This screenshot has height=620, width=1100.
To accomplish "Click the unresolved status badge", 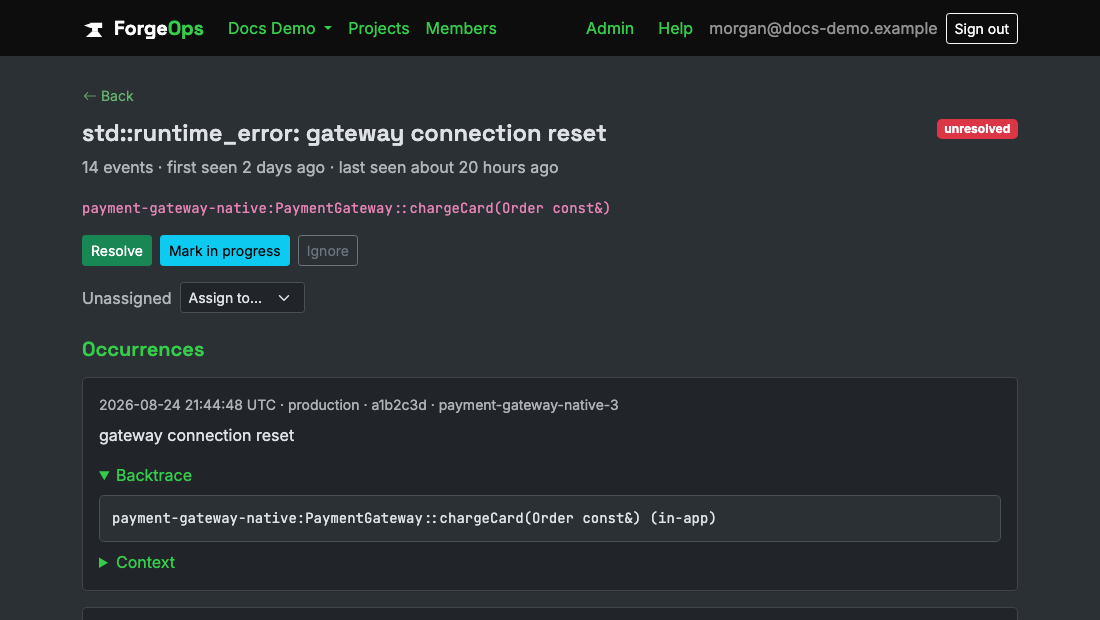I will (977, 129).
